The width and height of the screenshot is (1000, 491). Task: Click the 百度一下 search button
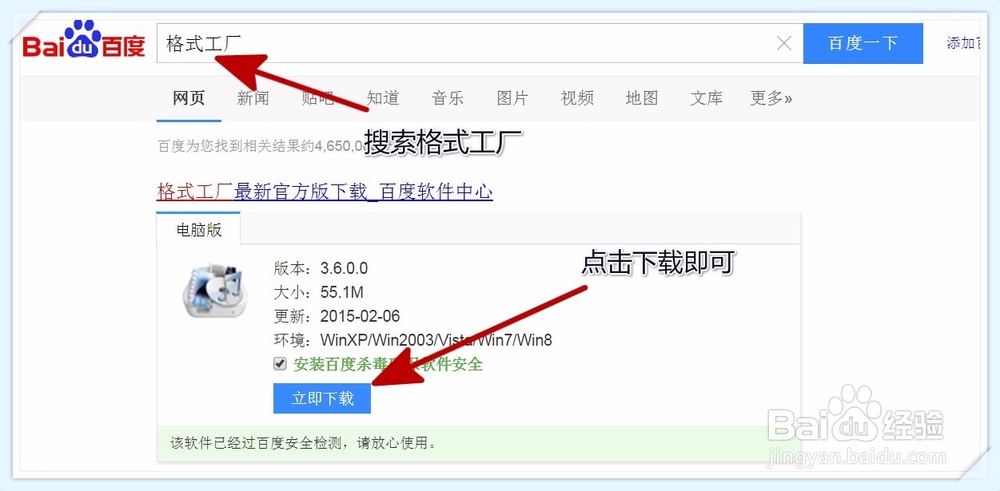pyautogui.click(x=863, y=43)
